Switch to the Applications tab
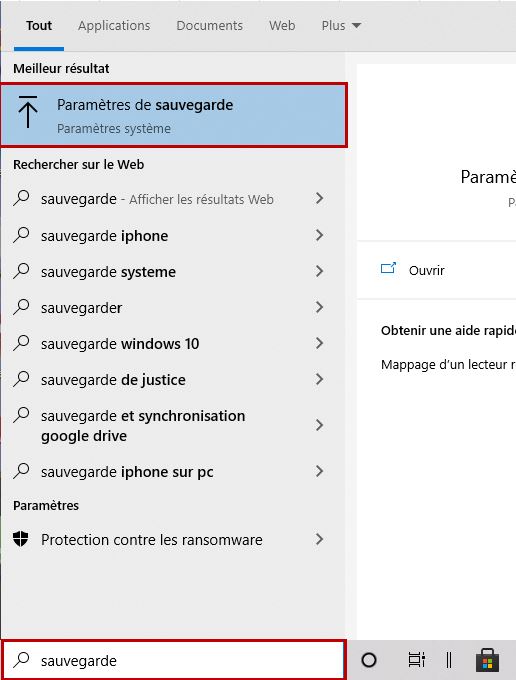Image resolution: width=516 pixels, height=680 pixels. point(114,26)
